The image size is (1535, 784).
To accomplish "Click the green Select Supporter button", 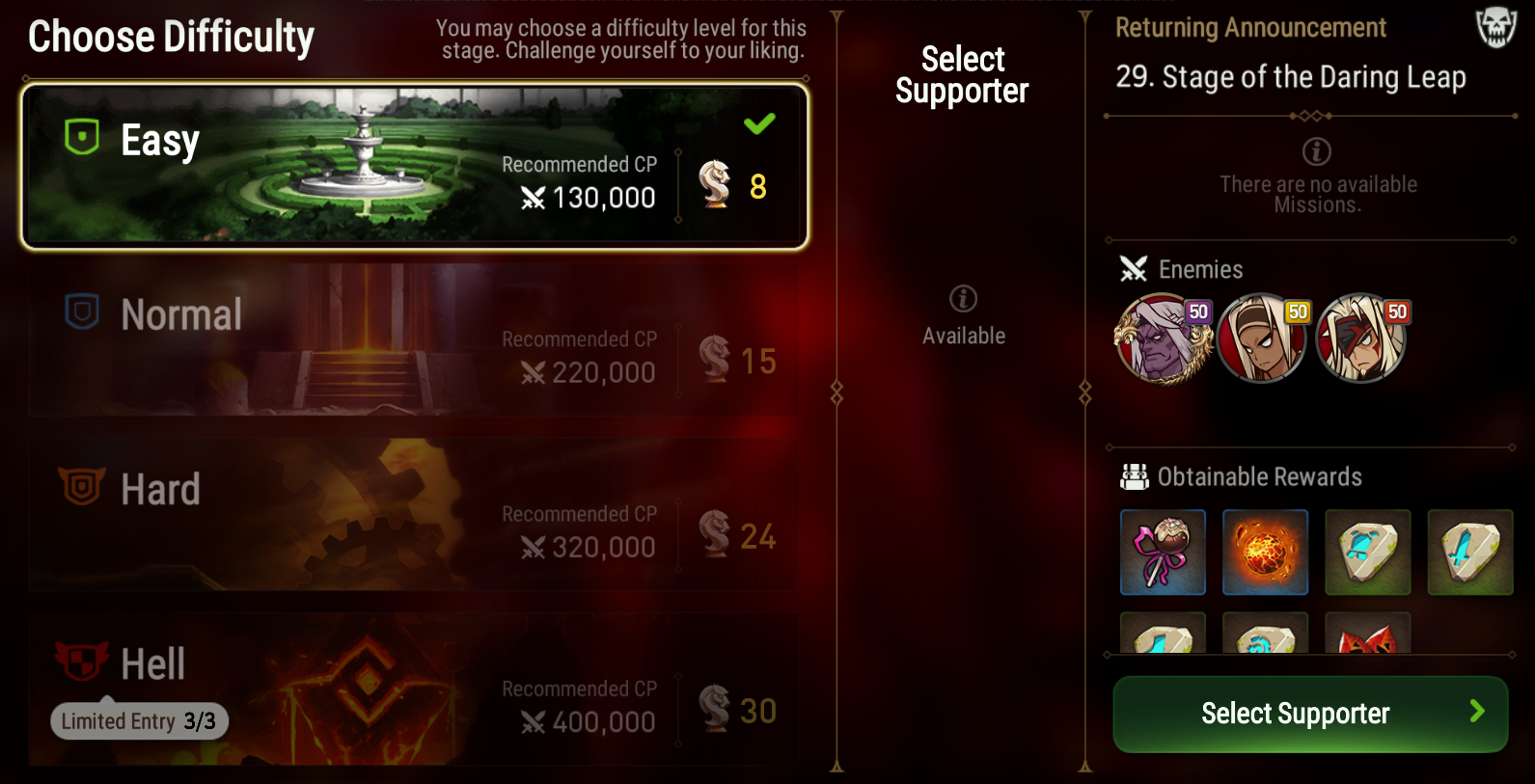I will click(1310, 714).
